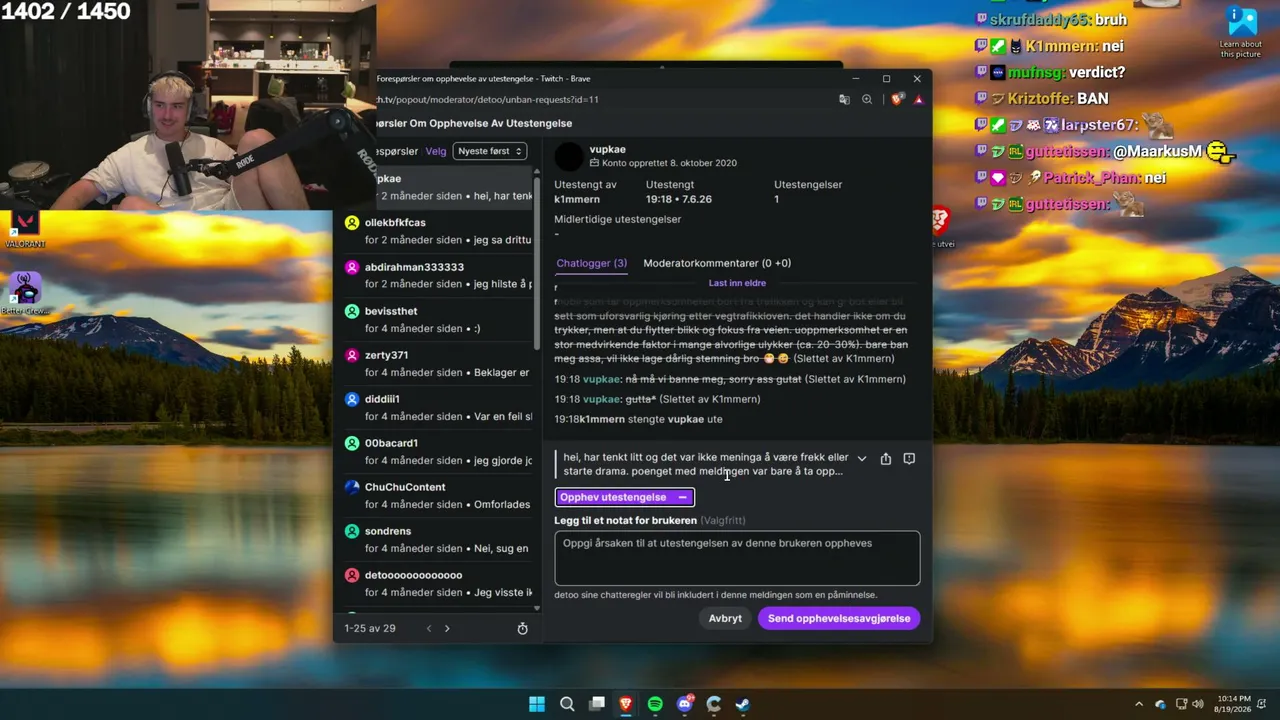Click the network icon in system tray
Viewport: 1280px width, 720px height.
(1181, 704)
